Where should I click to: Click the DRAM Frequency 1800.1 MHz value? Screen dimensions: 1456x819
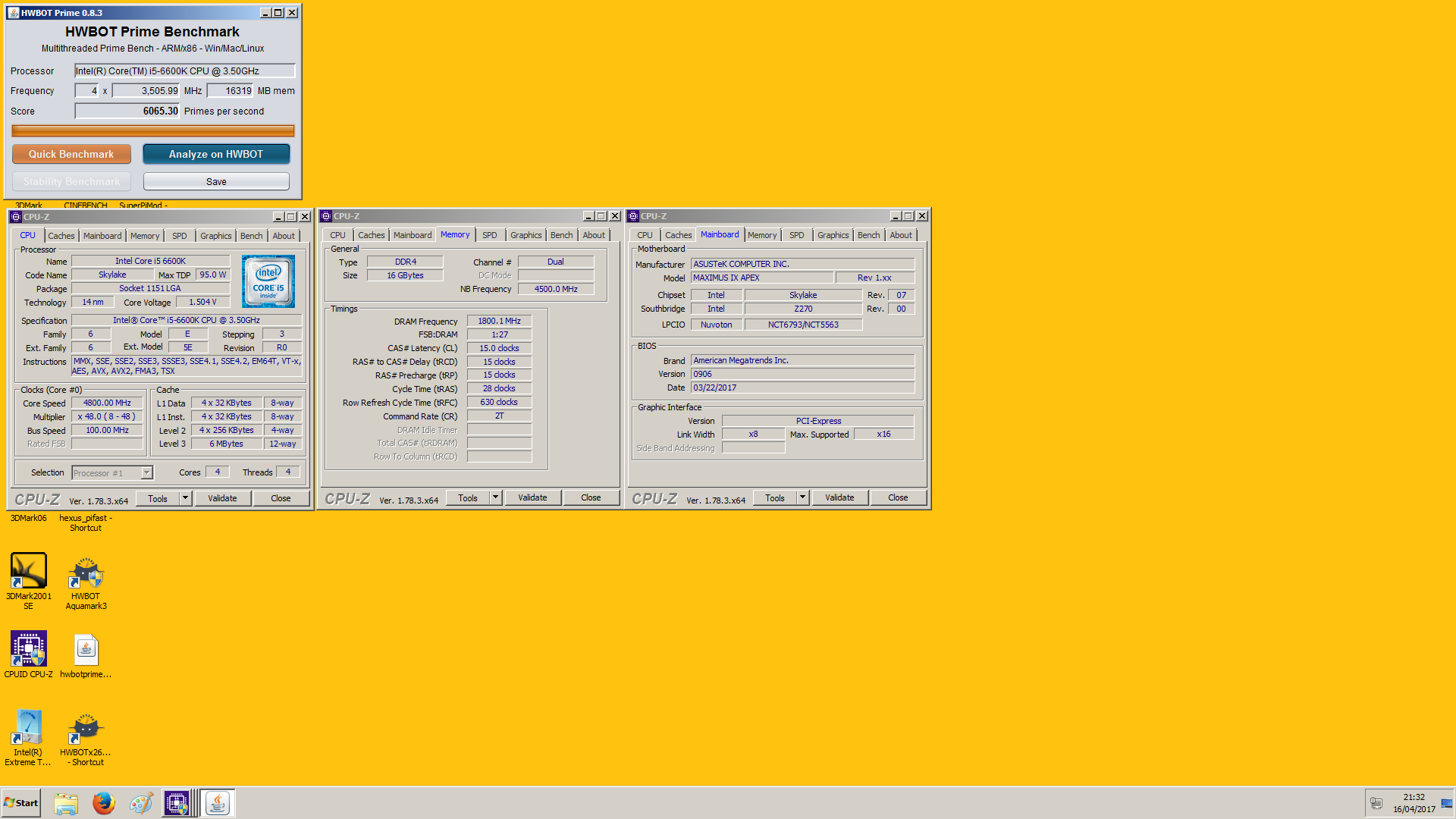tap(499, 321)
